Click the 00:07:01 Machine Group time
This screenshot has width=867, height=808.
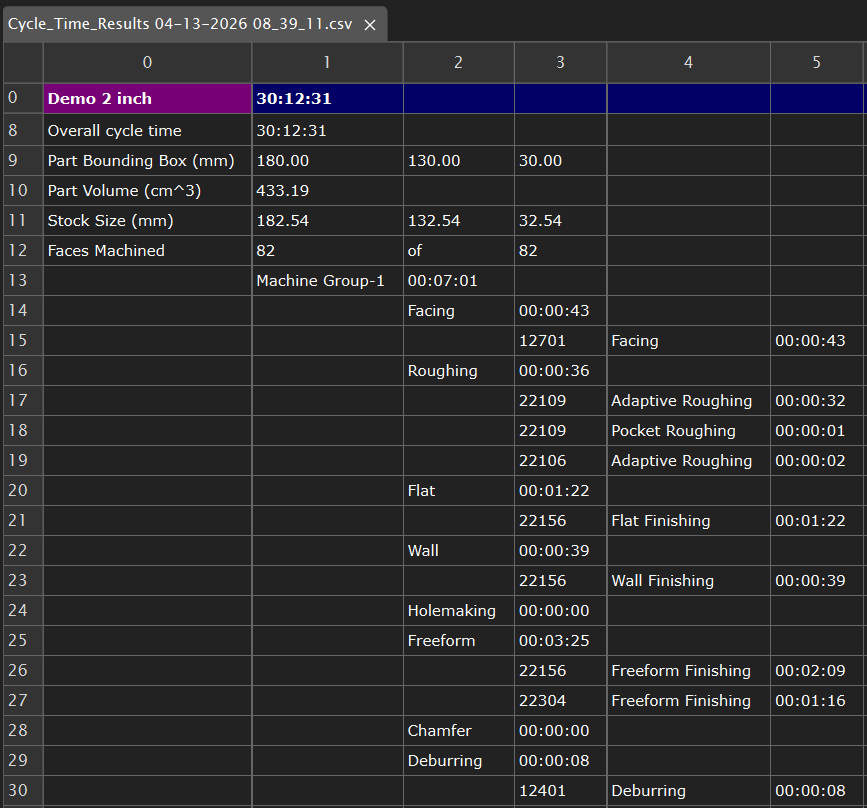point(458,280)
